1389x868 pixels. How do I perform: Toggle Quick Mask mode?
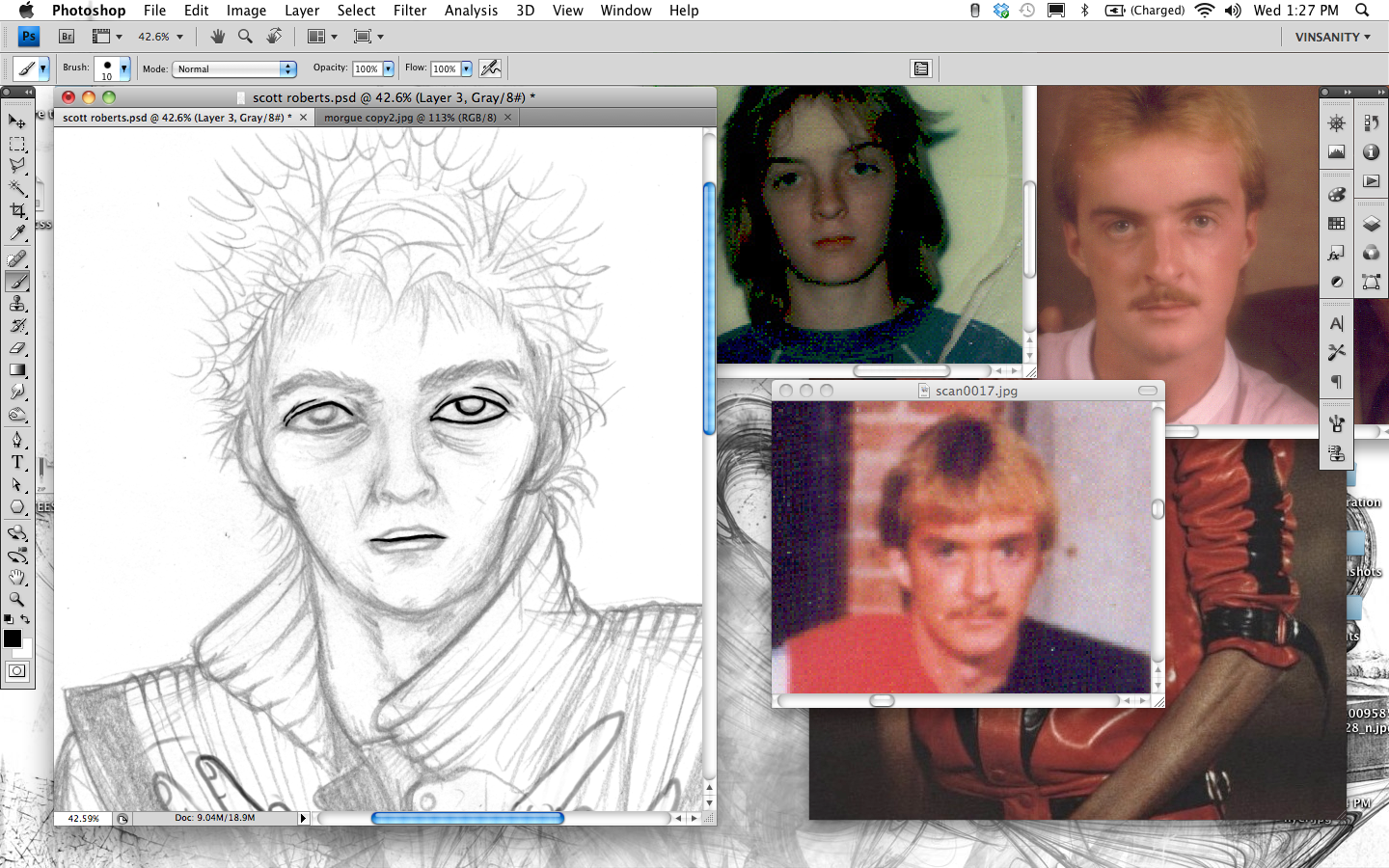click(17, 671)
